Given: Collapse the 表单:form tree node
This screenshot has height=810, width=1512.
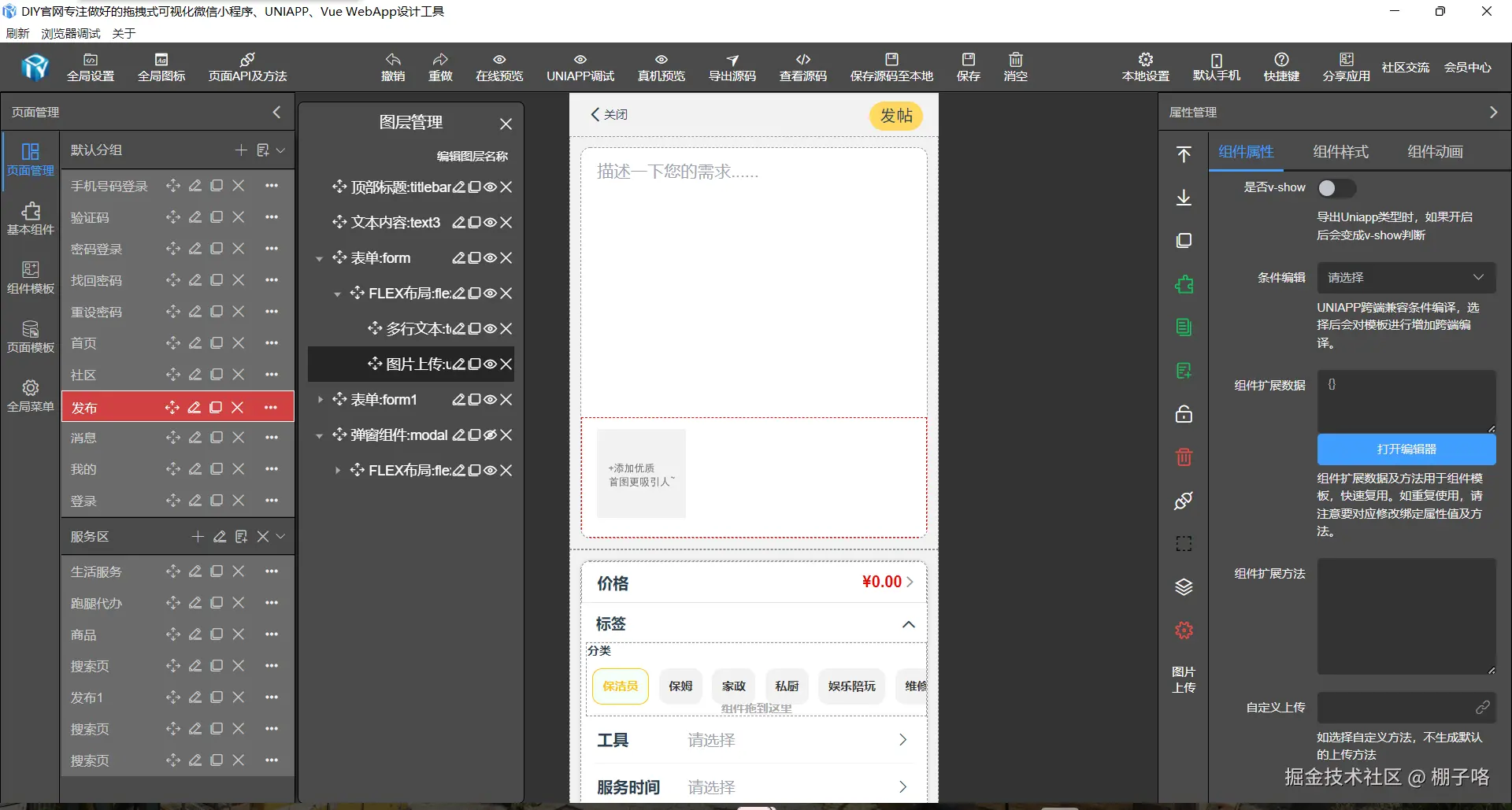Looking at the screenshot, I should [319, 259].
